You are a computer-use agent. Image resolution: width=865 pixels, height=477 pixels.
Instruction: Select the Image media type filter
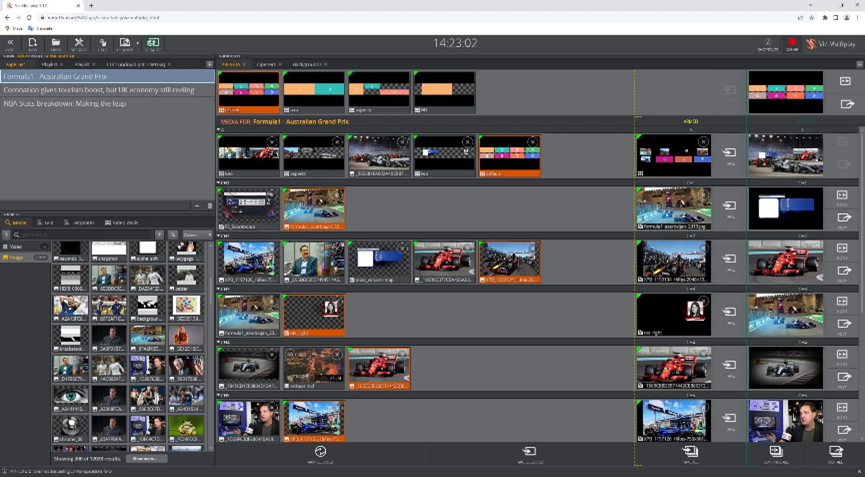click(17, 257)
